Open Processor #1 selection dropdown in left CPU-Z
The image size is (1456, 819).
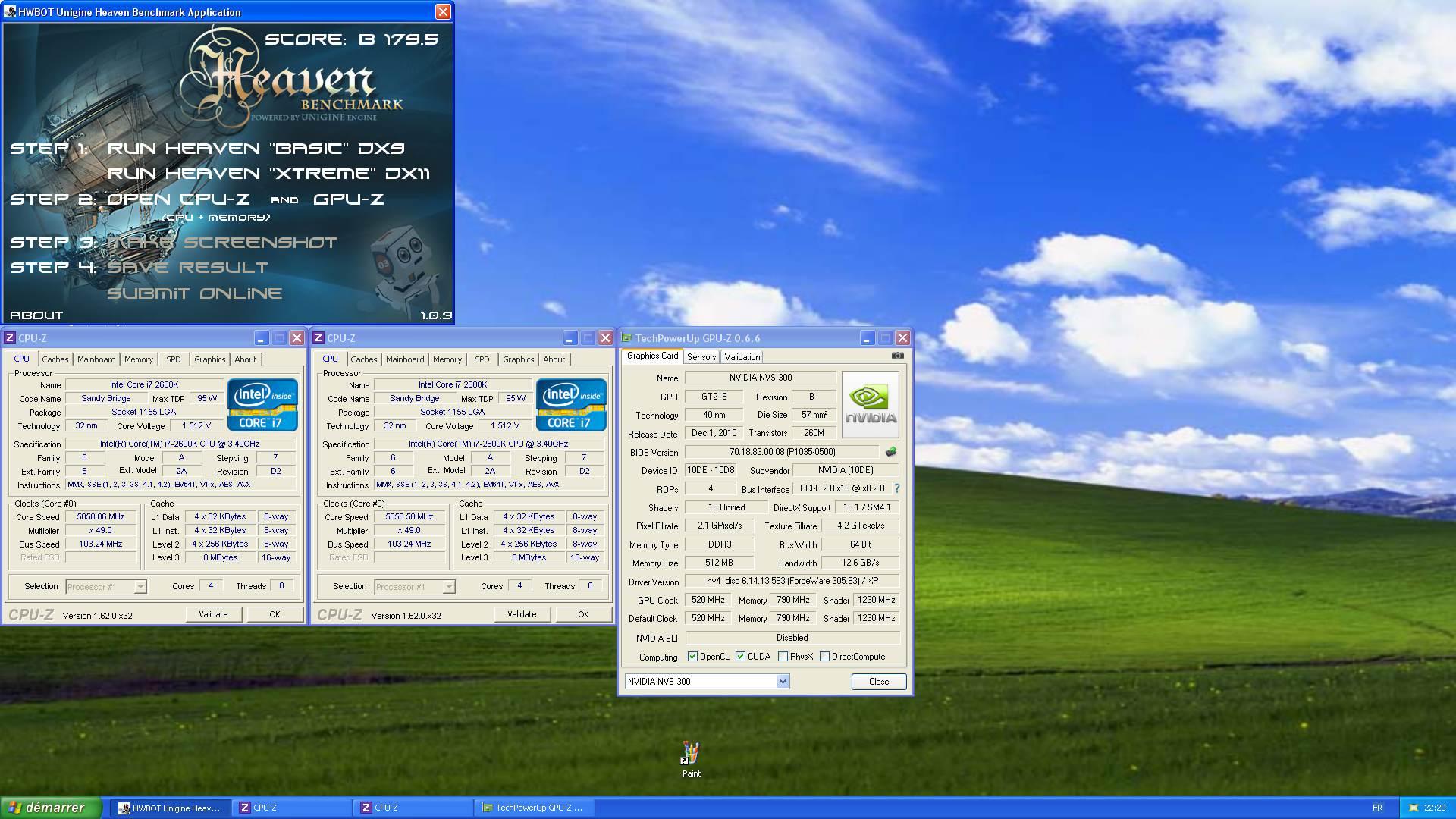coord(106,587)
